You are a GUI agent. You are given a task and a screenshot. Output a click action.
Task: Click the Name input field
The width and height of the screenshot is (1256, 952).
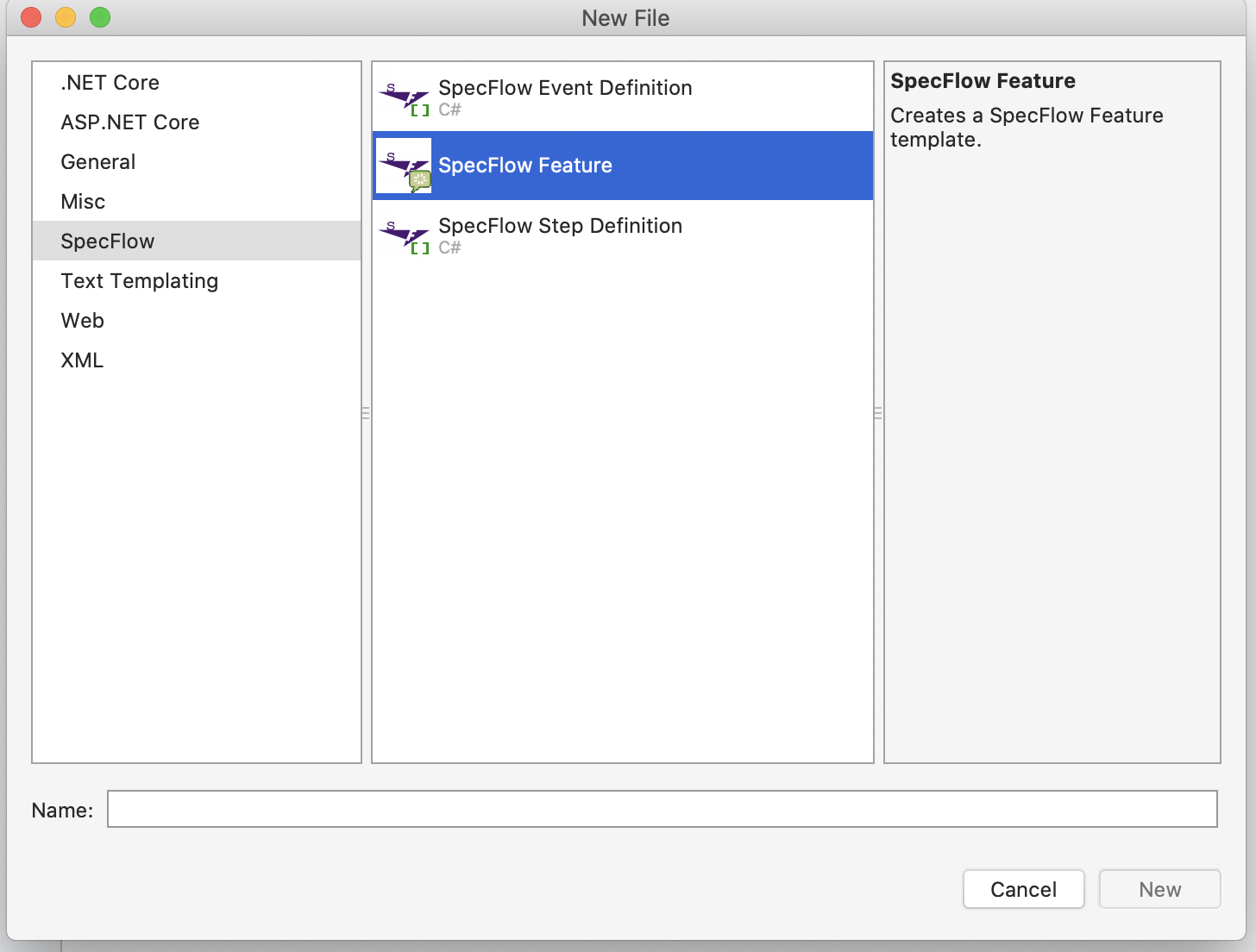[663, 809]
